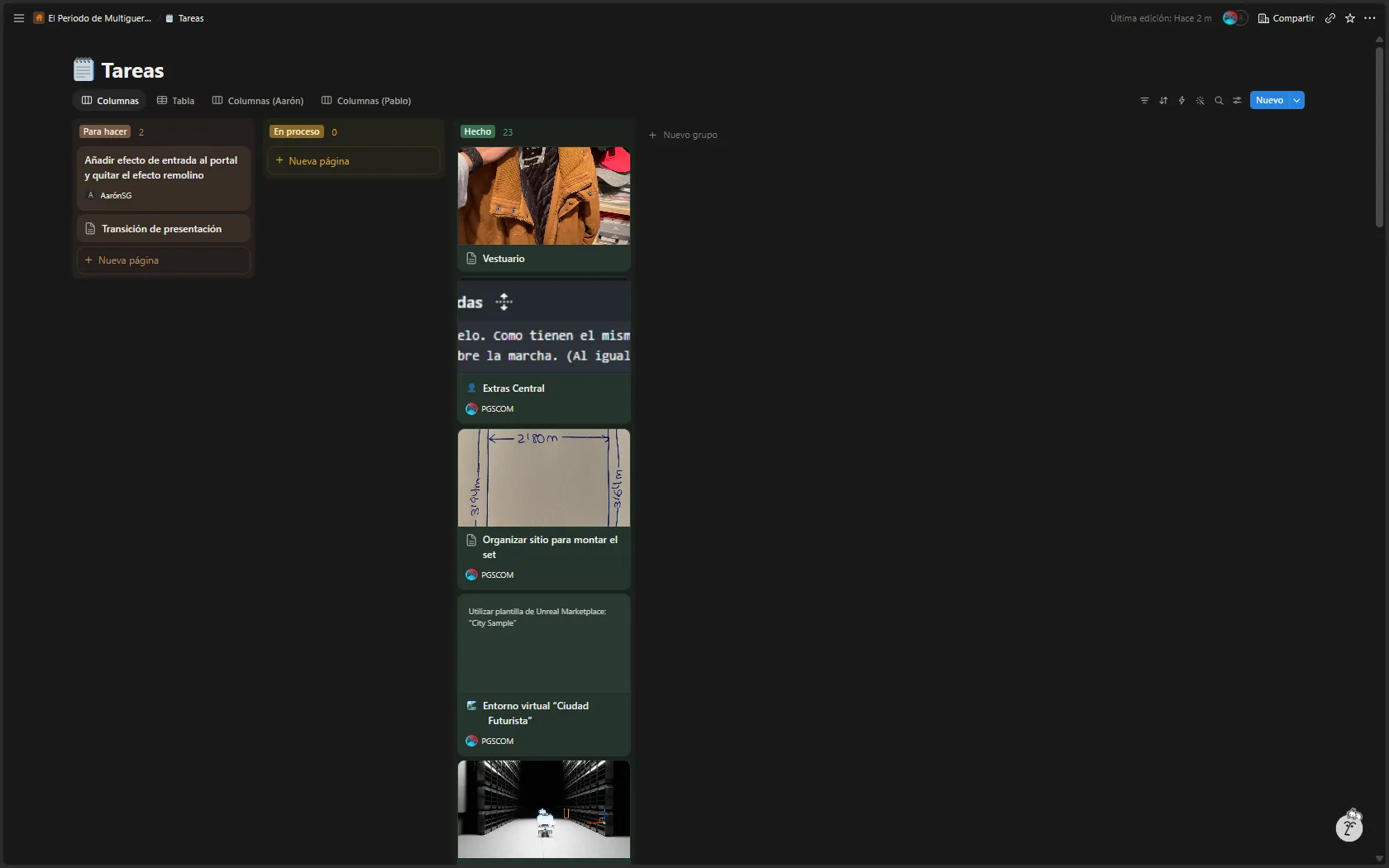The height and width of the screenshot is (868, 1389).
Task: Open the Transición de presentación card
Action: tap(164, 229)
